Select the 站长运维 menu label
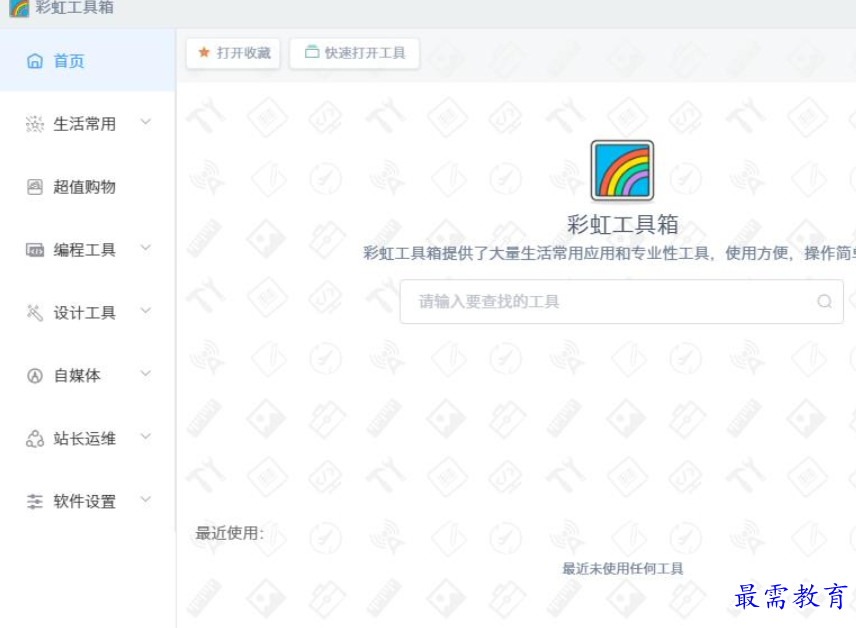The height and width of the screenshot is (628, 856). (x=85, y=439)
